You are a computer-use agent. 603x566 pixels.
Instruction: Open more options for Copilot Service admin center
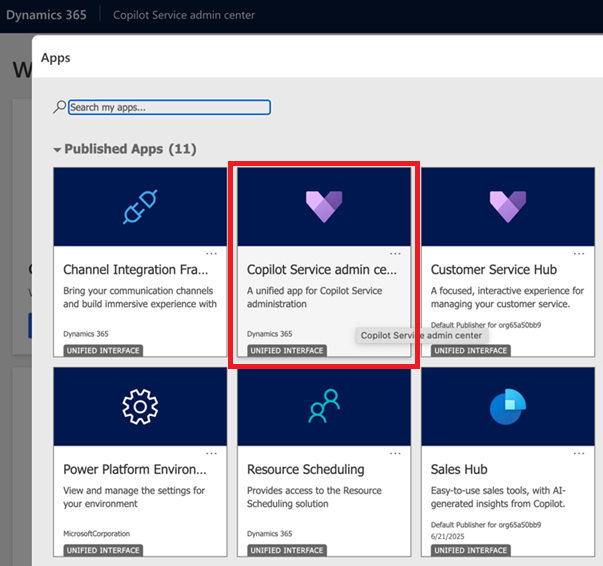(395, 254)
